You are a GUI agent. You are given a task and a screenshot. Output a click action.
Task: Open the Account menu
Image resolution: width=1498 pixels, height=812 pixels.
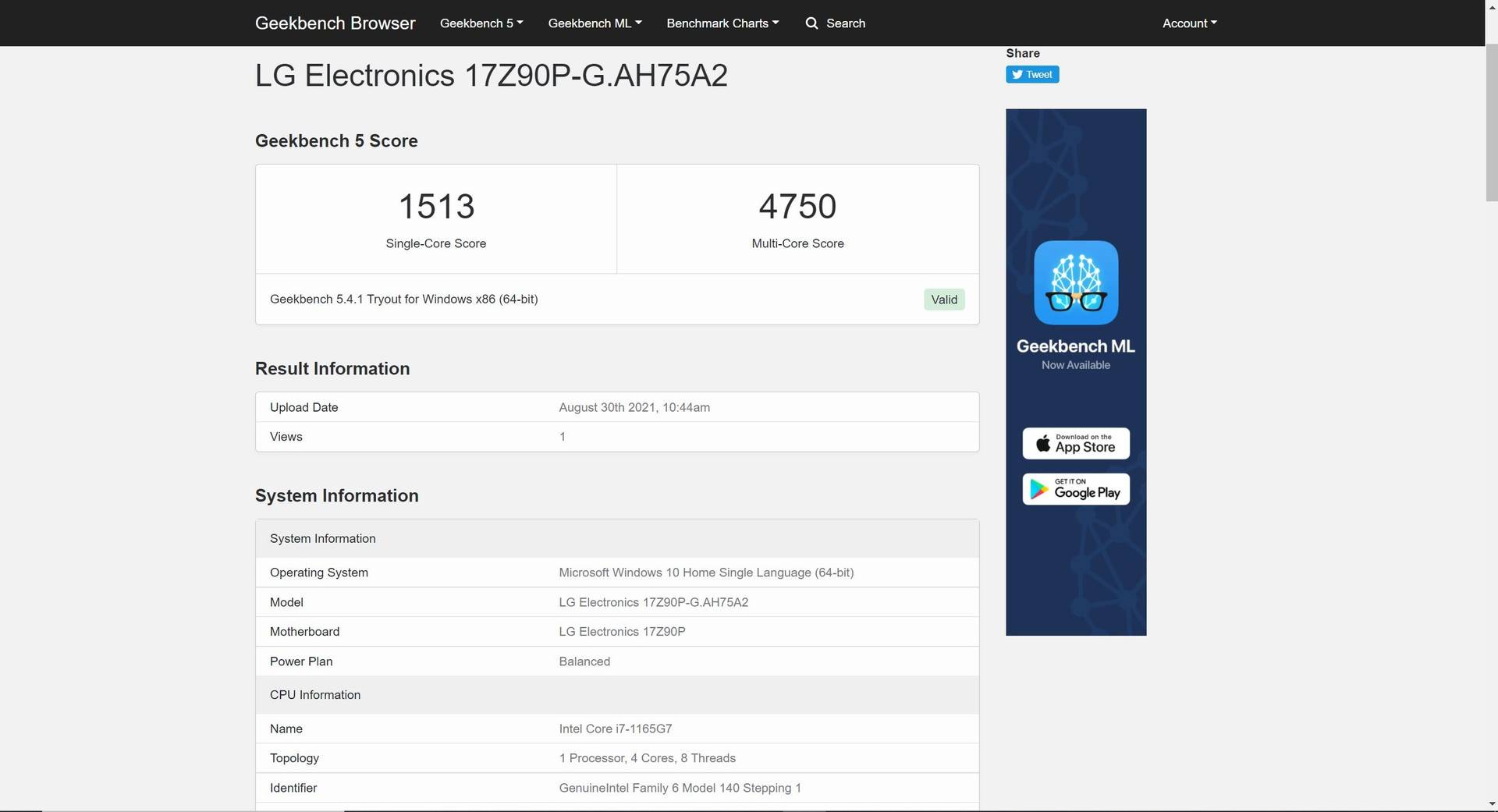pos(1189,23)
